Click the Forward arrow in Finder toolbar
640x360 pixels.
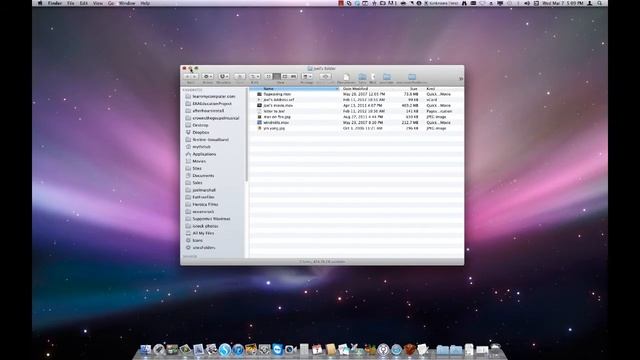[194, 76]
